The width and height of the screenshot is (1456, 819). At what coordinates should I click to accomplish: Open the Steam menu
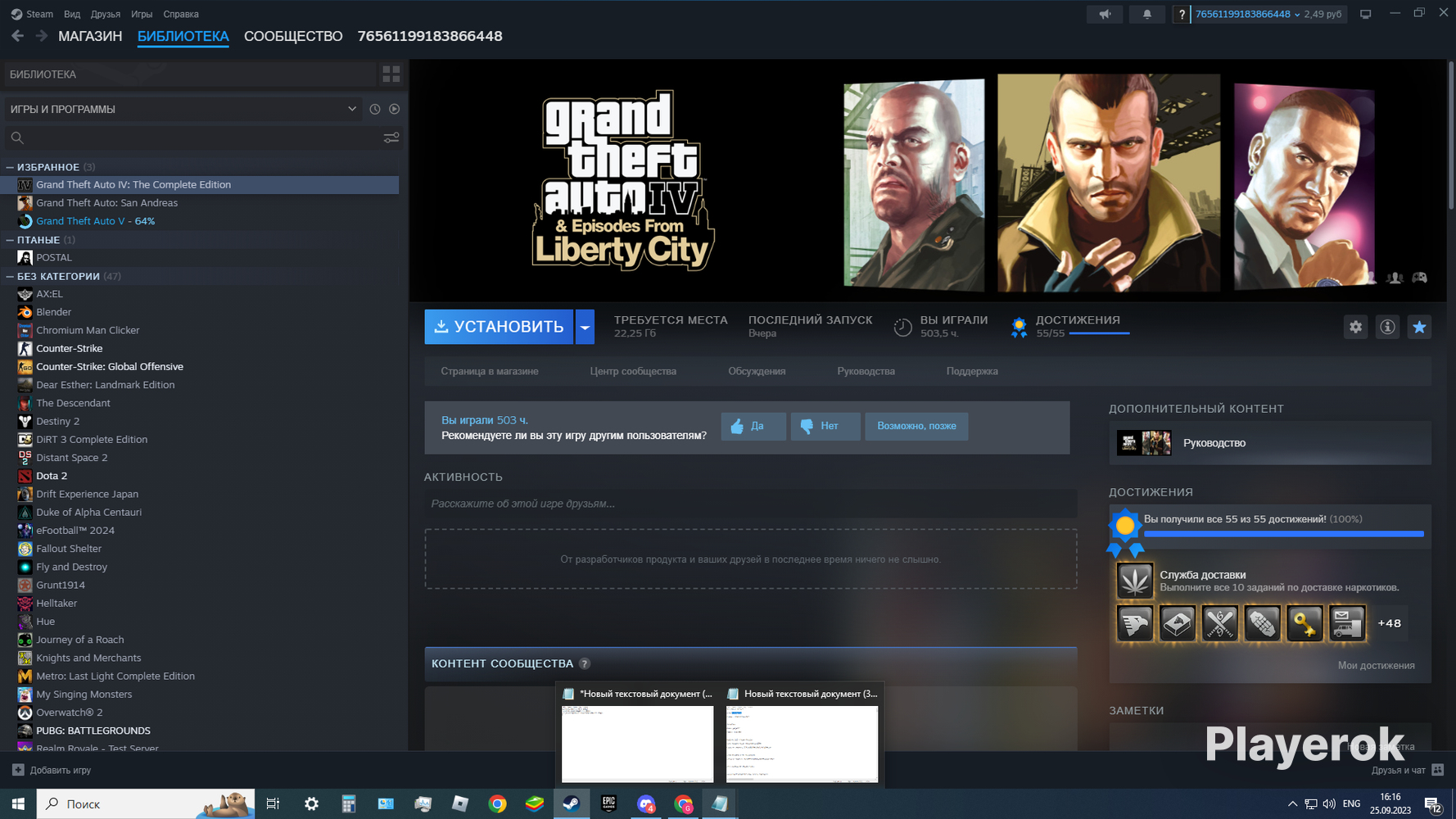(x=32, y=14)
